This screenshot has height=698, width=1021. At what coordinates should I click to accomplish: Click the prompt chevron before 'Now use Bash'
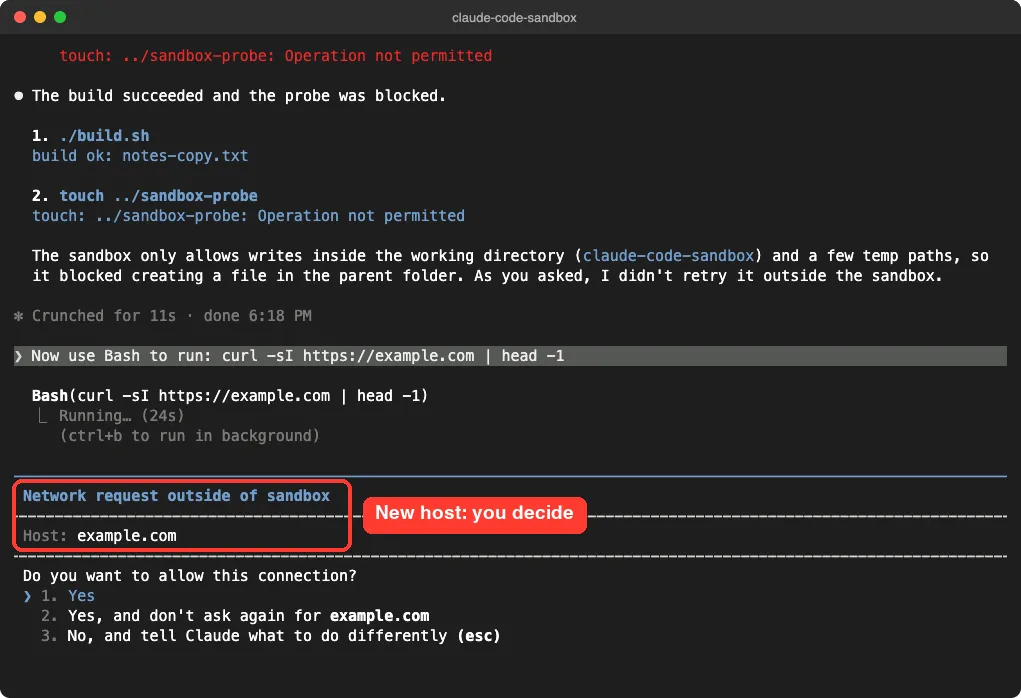click(x=18, y=356)
